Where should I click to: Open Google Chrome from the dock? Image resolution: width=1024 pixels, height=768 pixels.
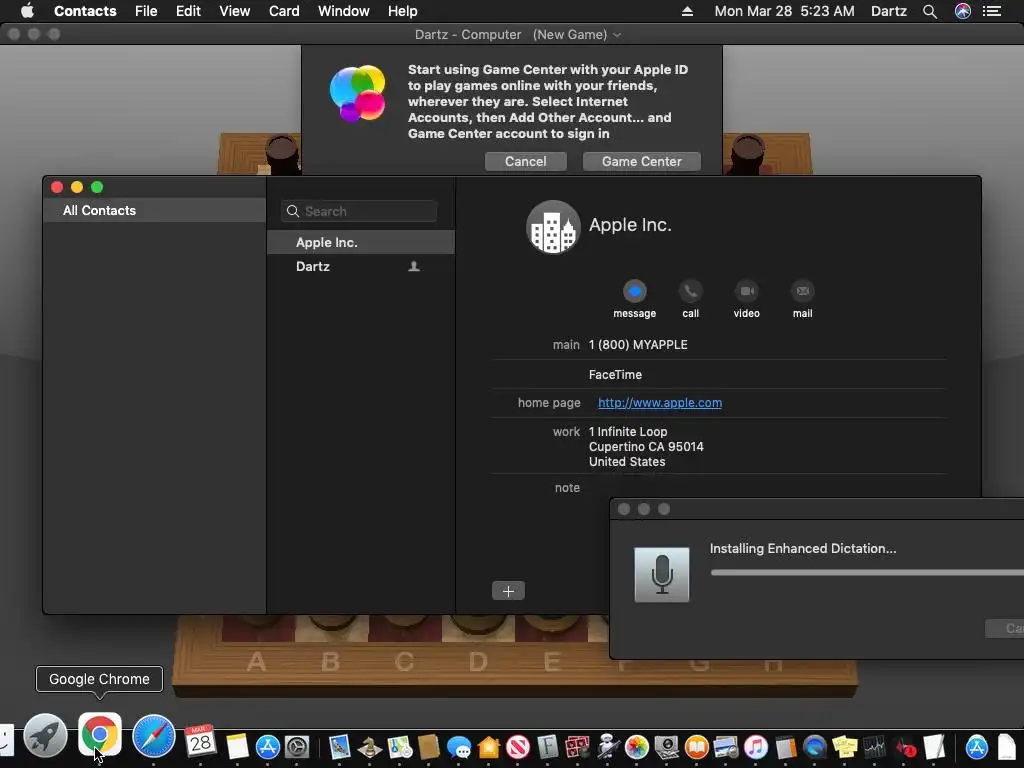tap(100, 735)
